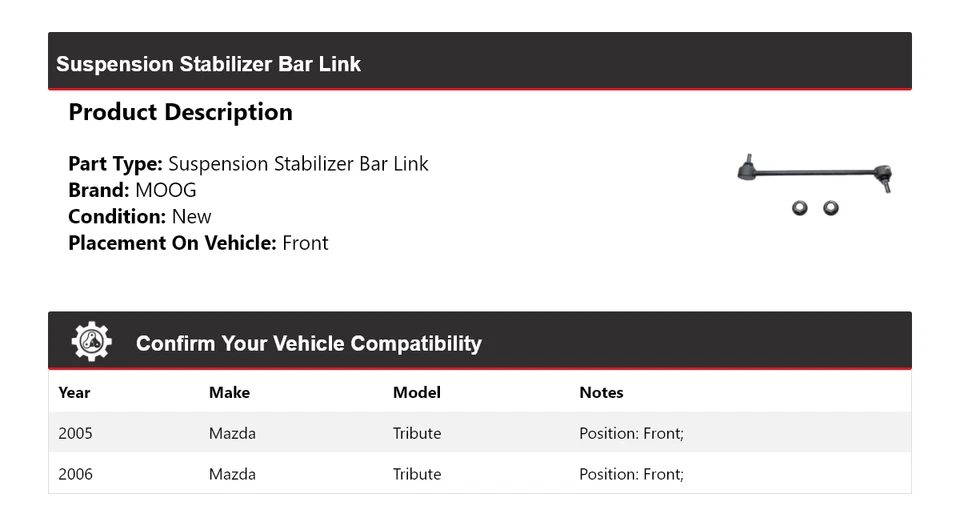
Task: Select the 2005 year cell
Action: click(75, 433)
